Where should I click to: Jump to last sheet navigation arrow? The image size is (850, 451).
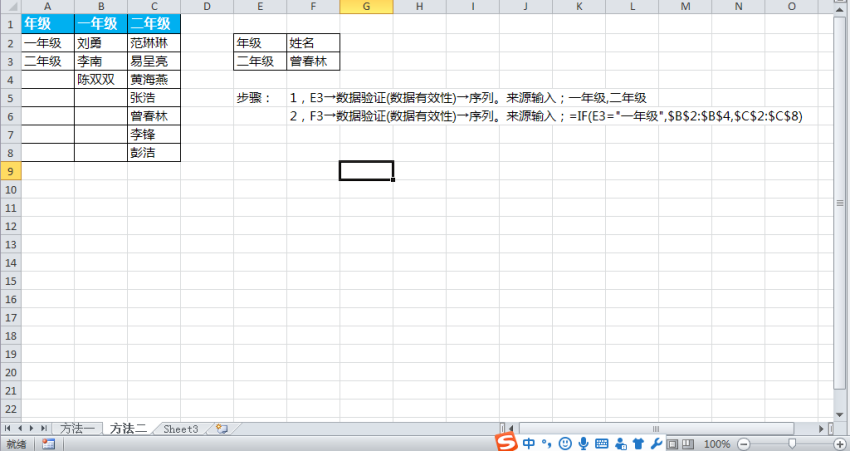pos(43,429)
